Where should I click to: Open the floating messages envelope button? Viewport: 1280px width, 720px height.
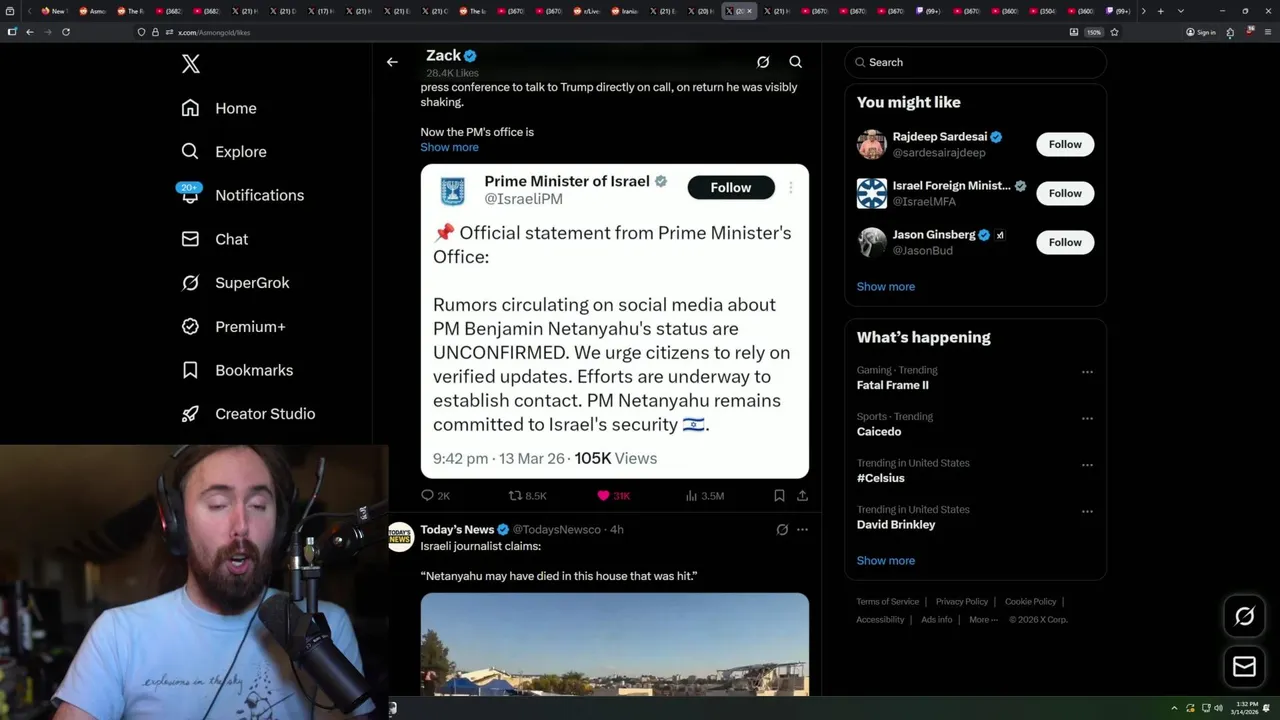pos(1245,666)
